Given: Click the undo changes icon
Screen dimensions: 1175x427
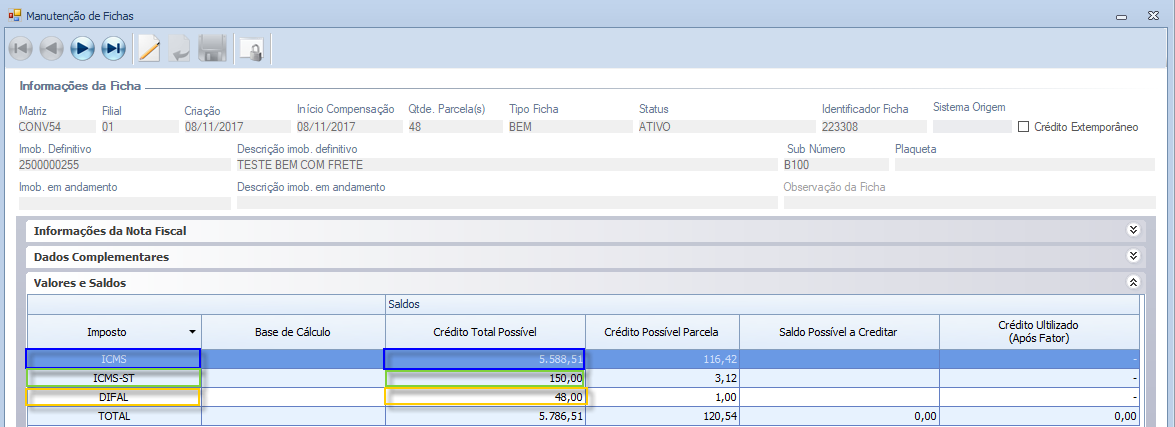Looking at the screenshot, I should click(x=180, y=48).
